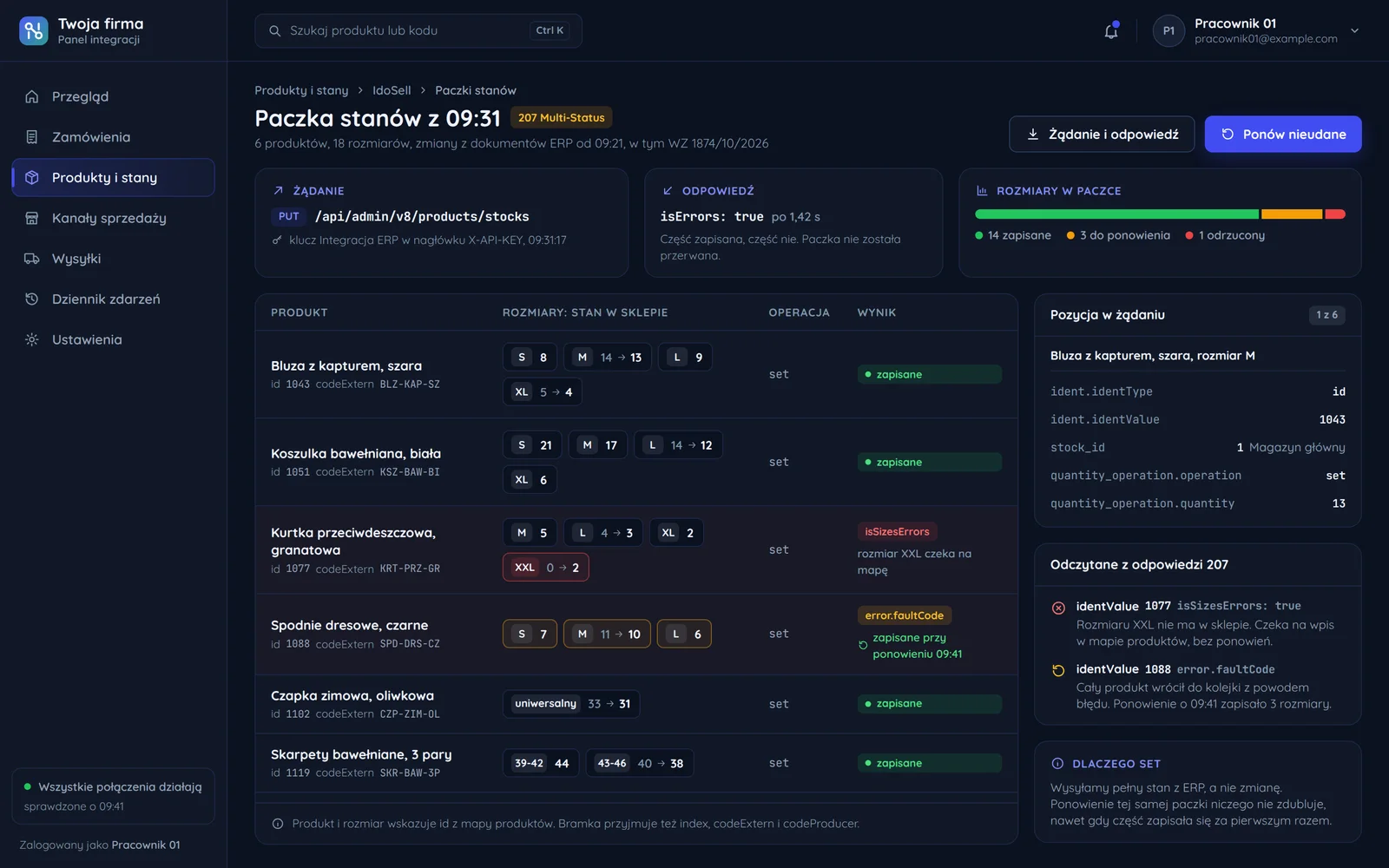
Task: Click the Dziennik zdarzeń history icon
Action: (32, 299)
